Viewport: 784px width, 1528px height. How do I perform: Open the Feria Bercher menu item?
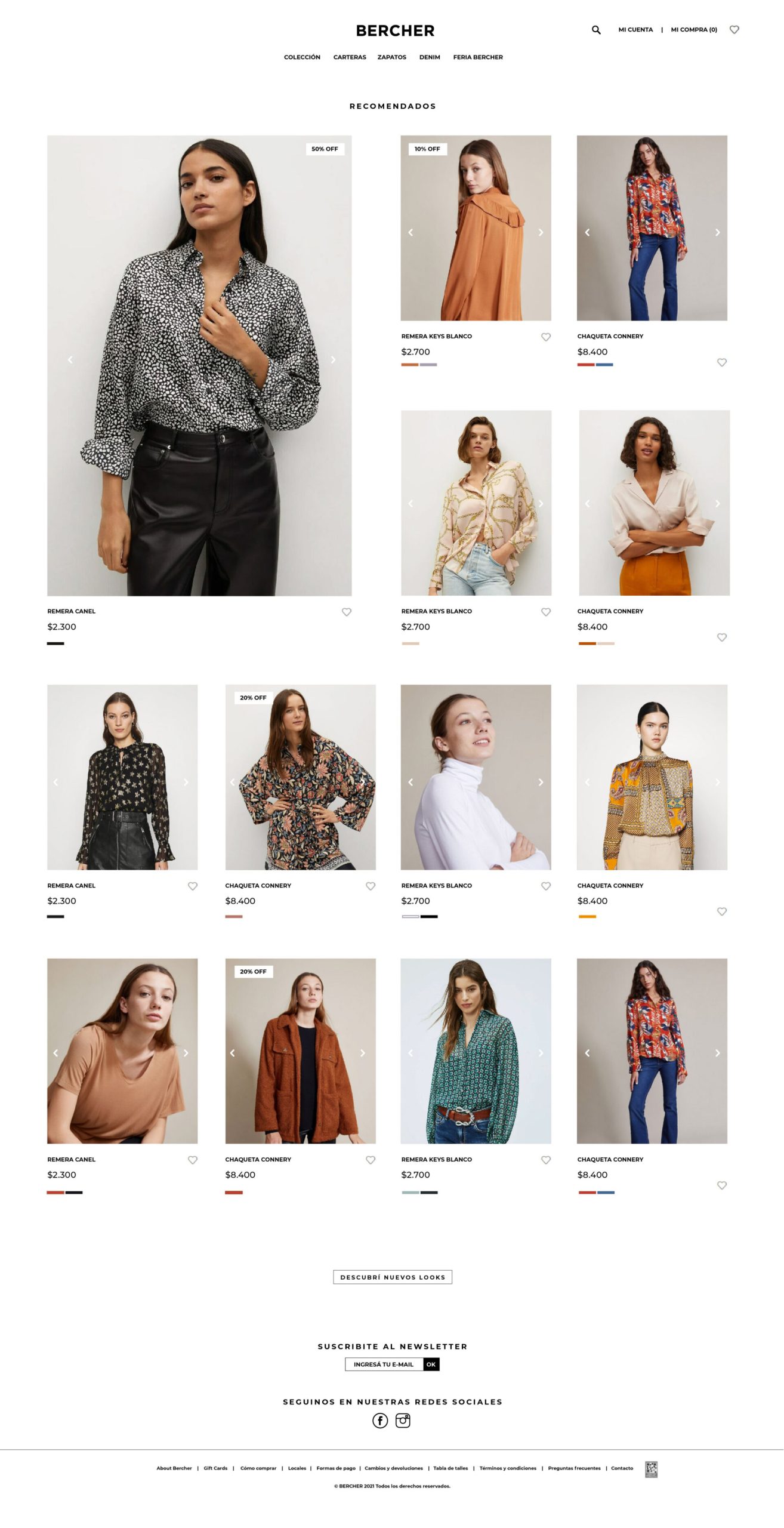click(478, 57)
